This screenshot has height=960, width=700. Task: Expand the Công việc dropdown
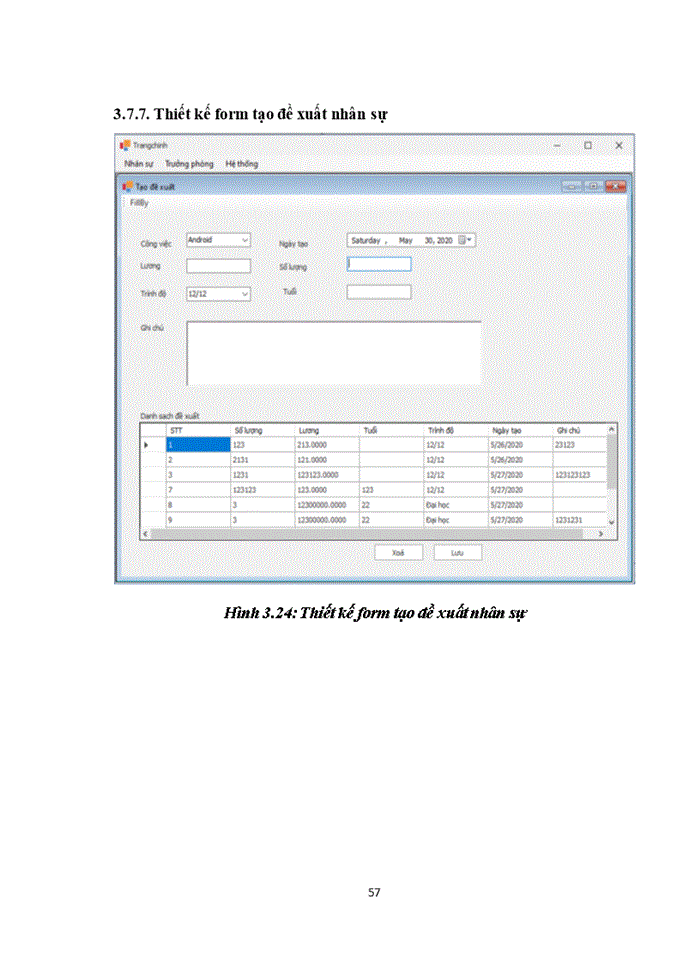pos(245,240)
